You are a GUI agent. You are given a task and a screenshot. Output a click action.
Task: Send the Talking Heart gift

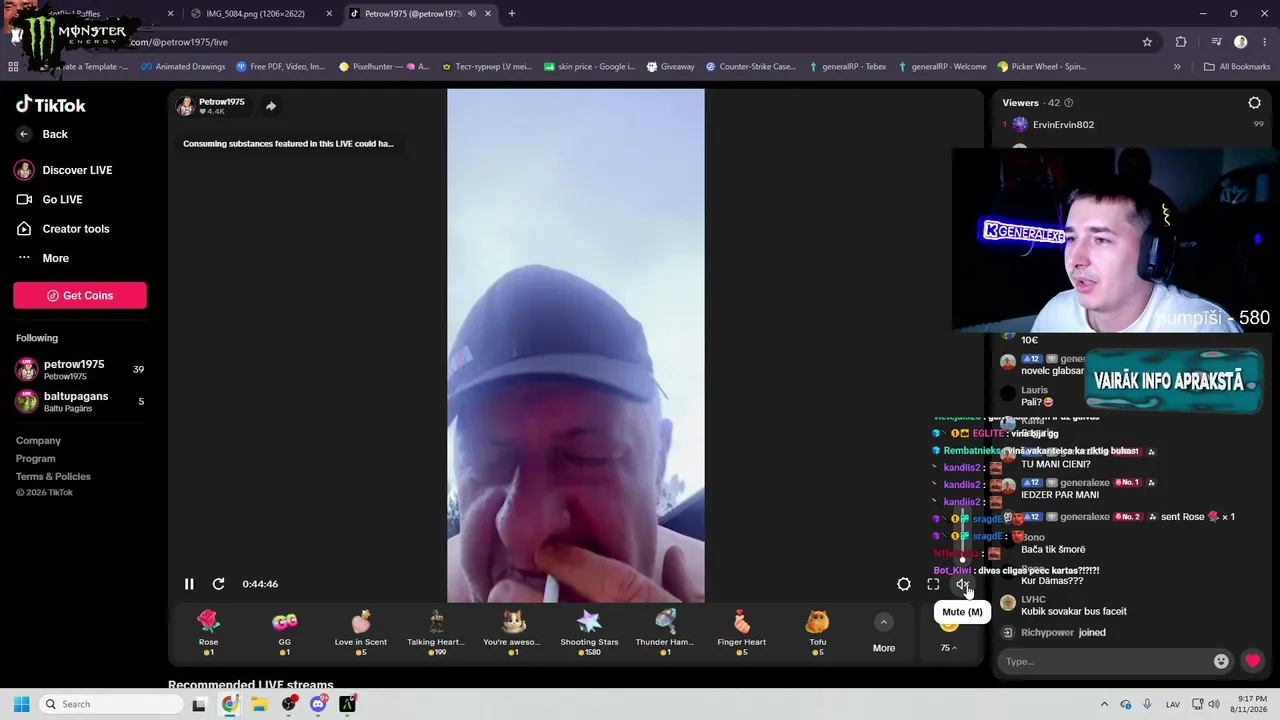(x=436, y=632)
